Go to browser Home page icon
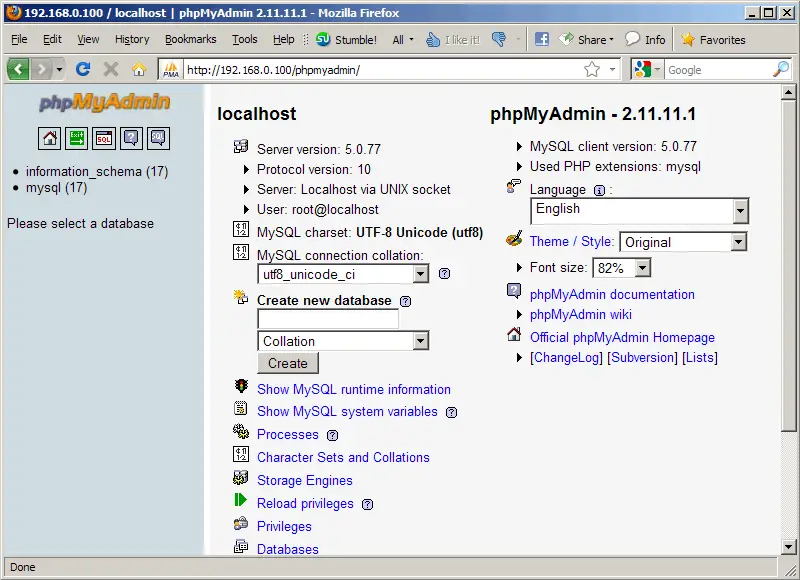Image resolution: width=800 pixels, height=580 pixels. pos(139,68)
